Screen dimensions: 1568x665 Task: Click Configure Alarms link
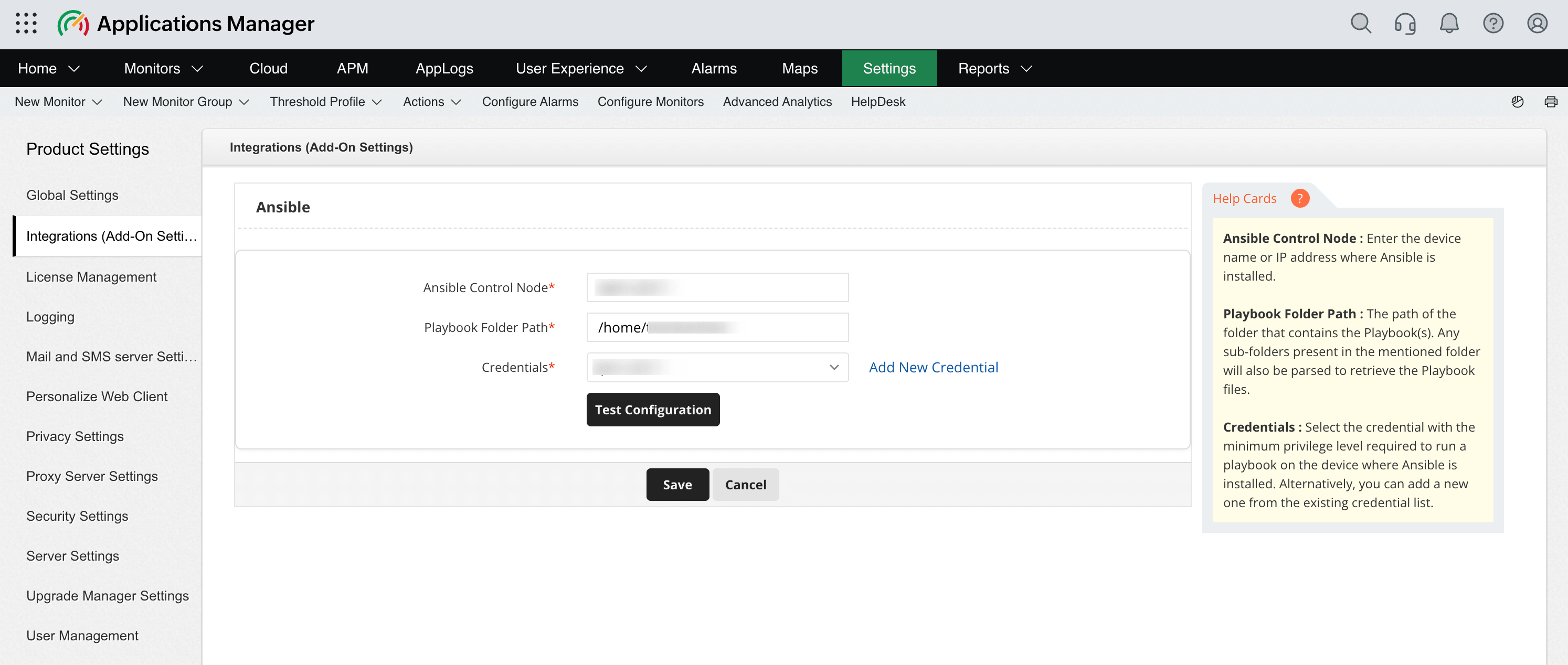[530, 102]
